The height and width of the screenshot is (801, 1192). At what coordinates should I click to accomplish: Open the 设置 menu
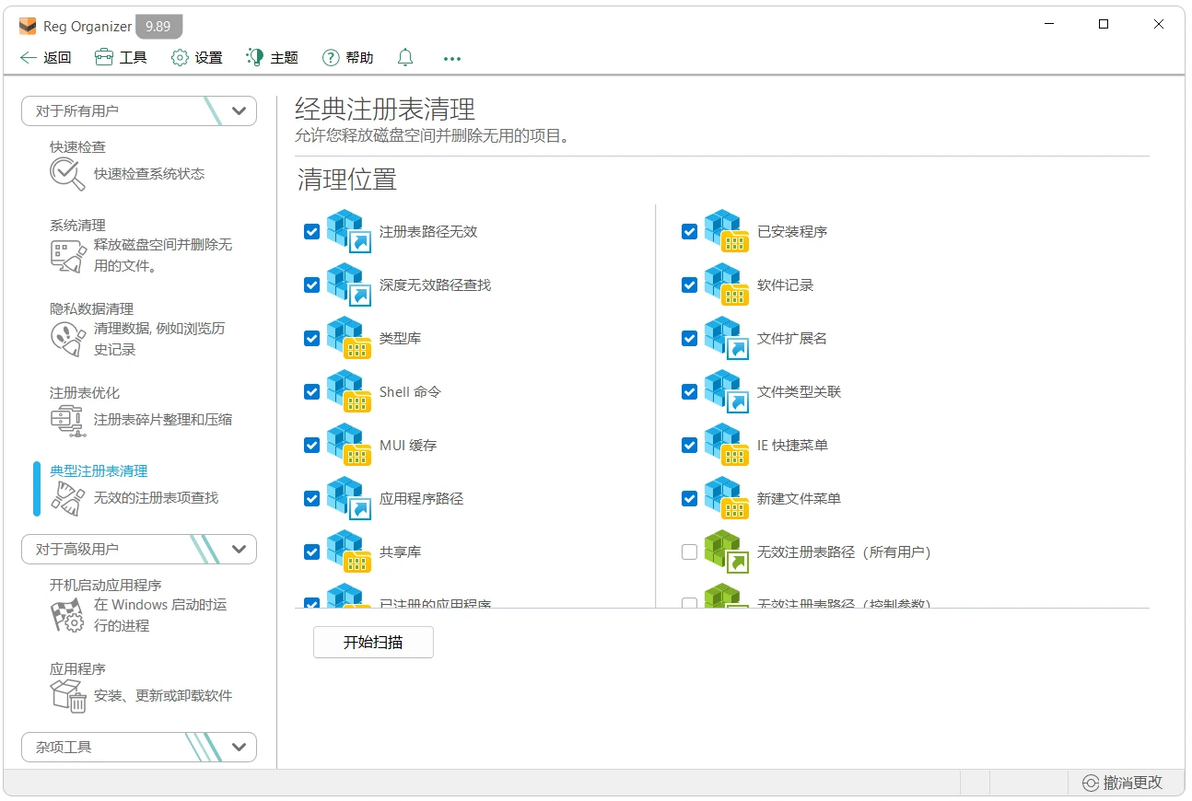coord(197,58)
